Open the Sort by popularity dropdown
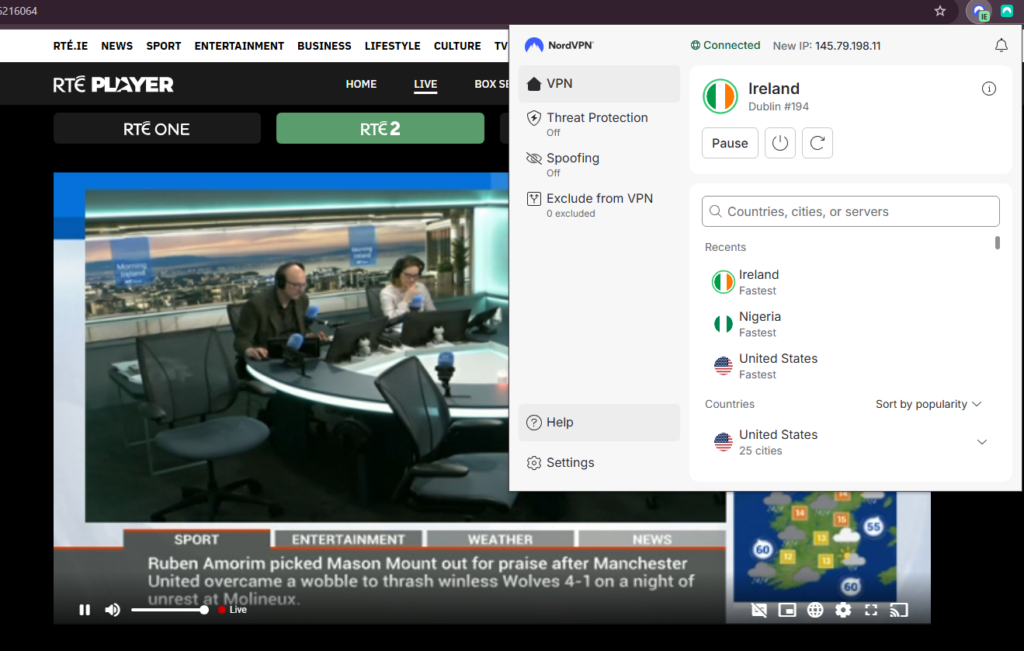The width and height of the screenshot is (1024, 651). (x=928, y=404)
